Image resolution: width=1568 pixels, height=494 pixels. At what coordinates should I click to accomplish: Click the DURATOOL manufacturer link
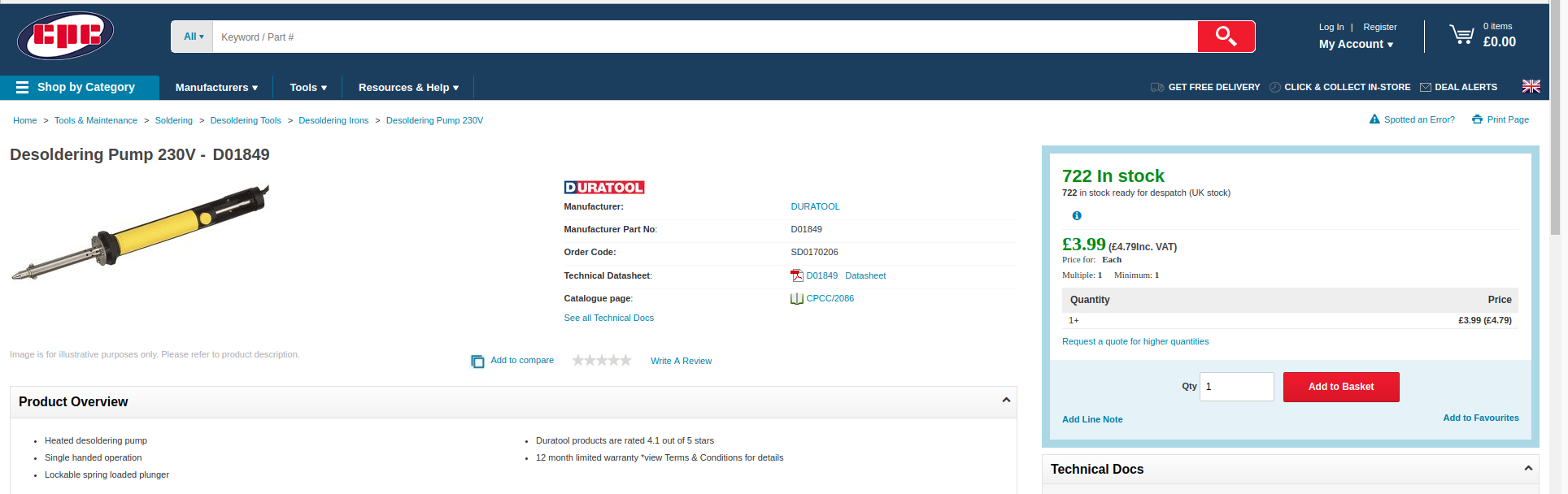coord(815,206)
